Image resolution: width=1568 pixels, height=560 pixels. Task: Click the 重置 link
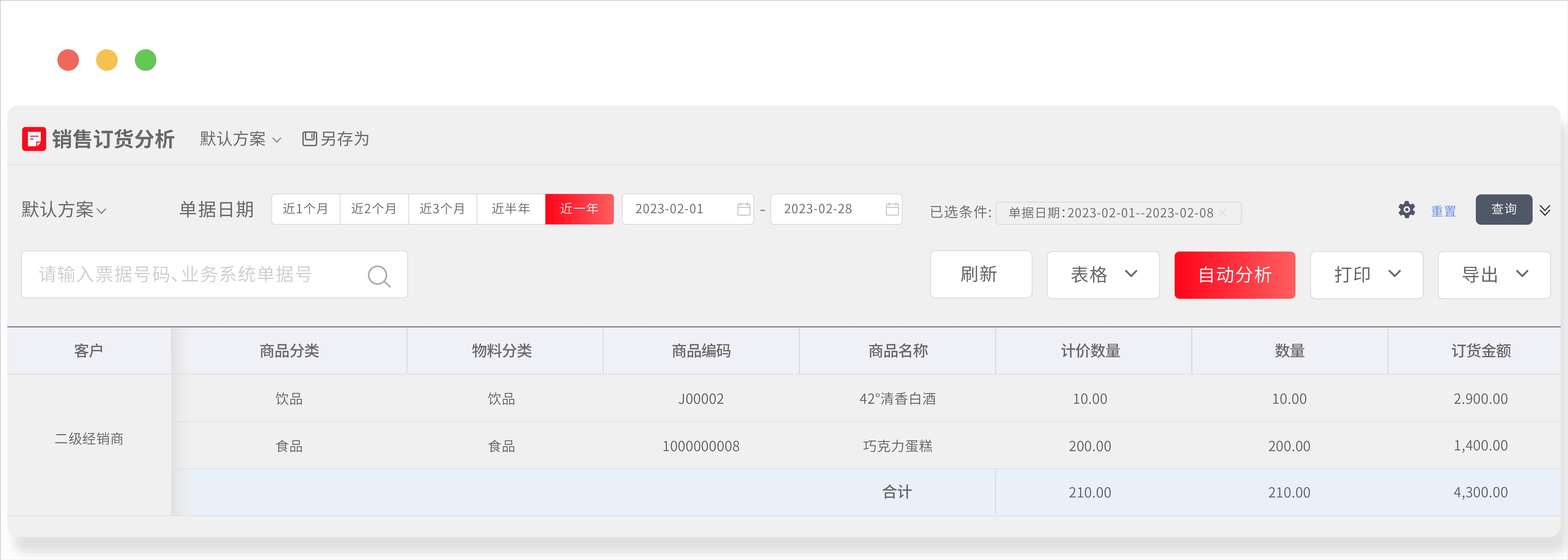pos(1443,211)
